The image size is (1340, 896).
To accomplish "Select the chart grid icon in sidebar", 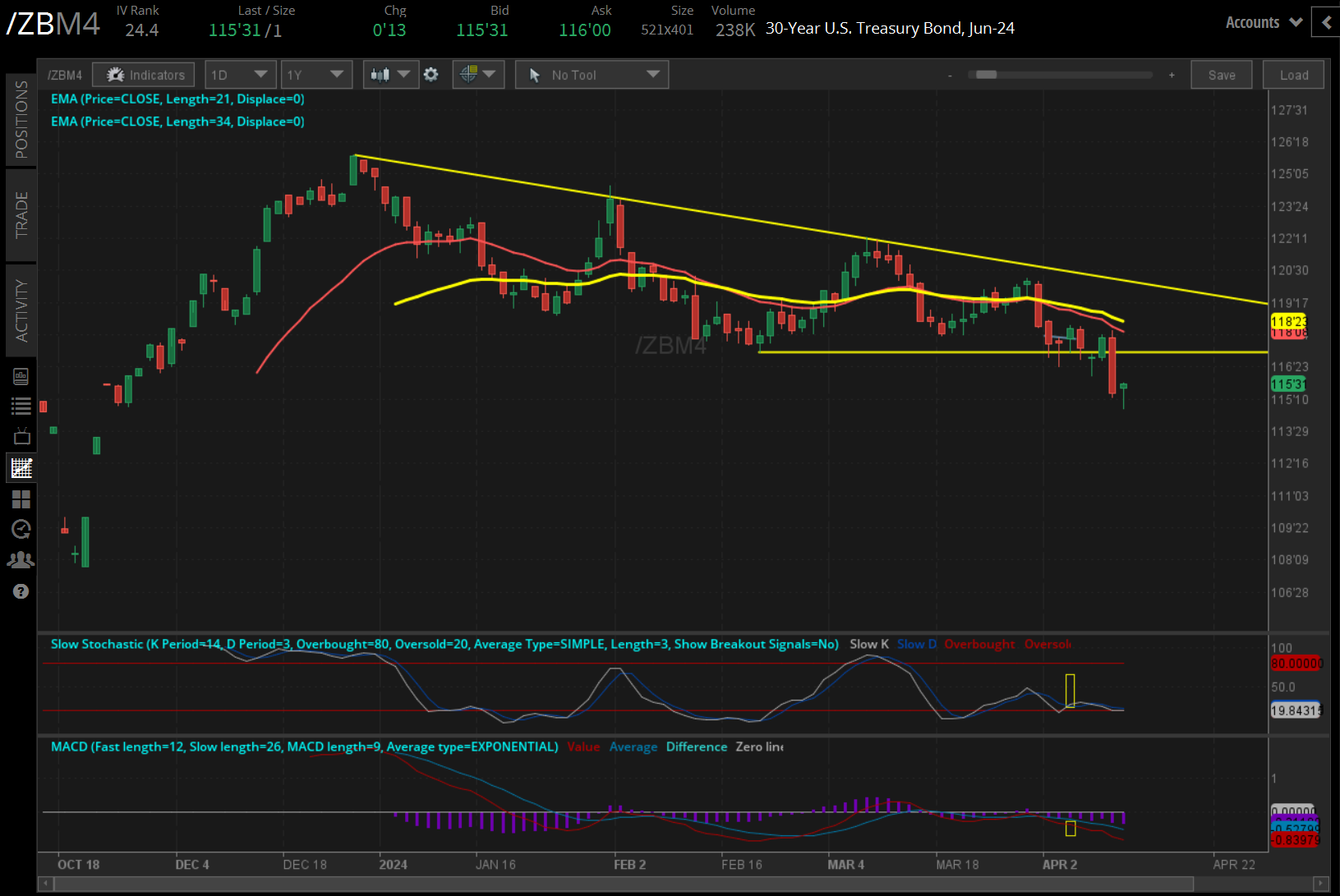I will (21, 468).
